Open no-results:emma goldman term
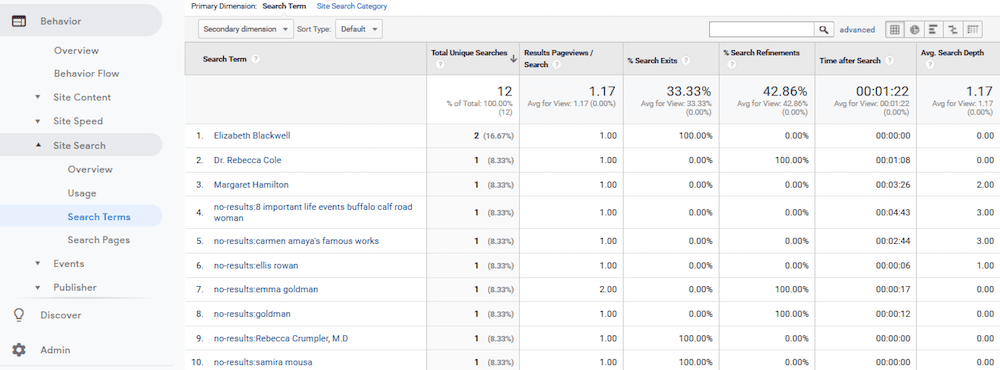This screenshot has height=370, width=1000. tap(266, 290)
